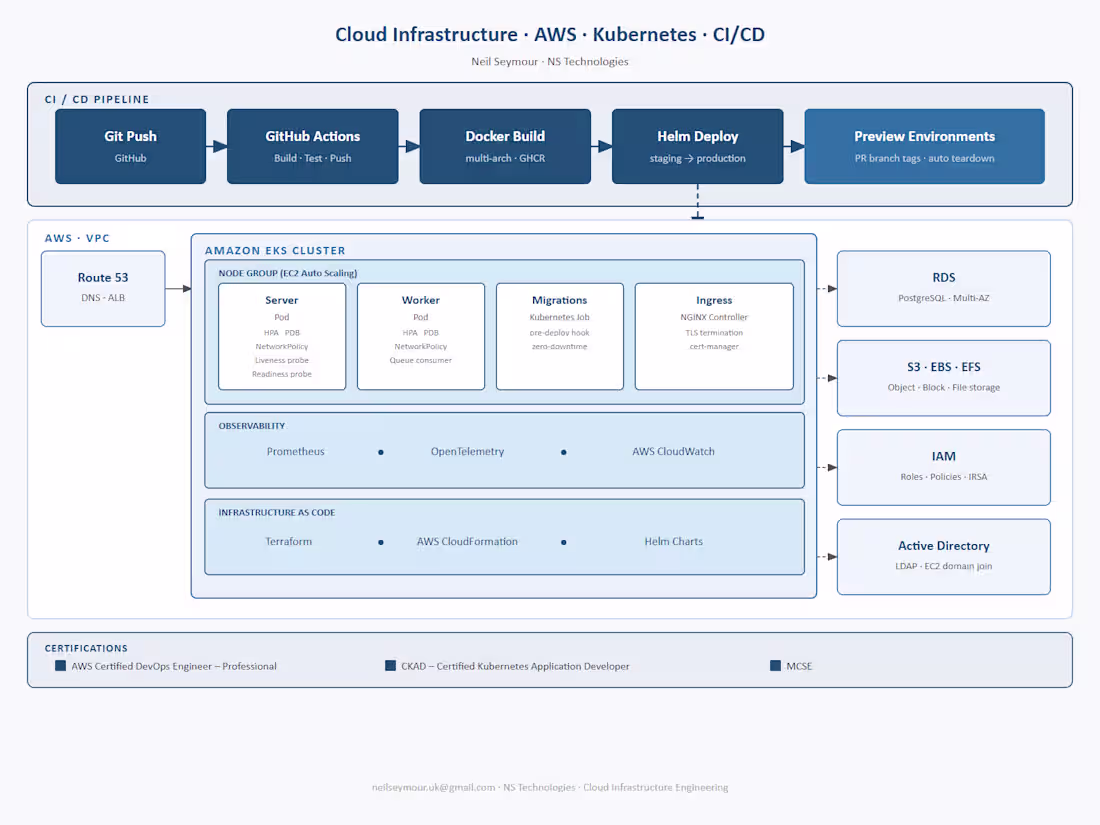The image size is (1100, 825).
Task: Select the Ingress NGINX Controller card
Action: 714,336
